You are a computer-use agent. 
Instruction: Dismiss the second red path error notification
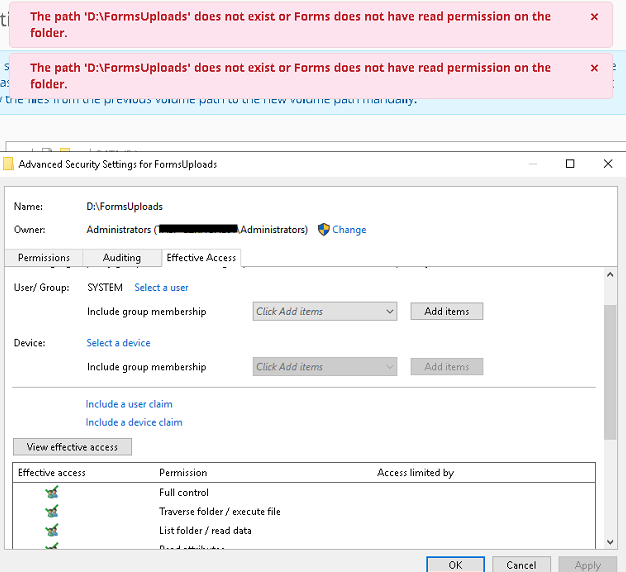click(594, 68)
